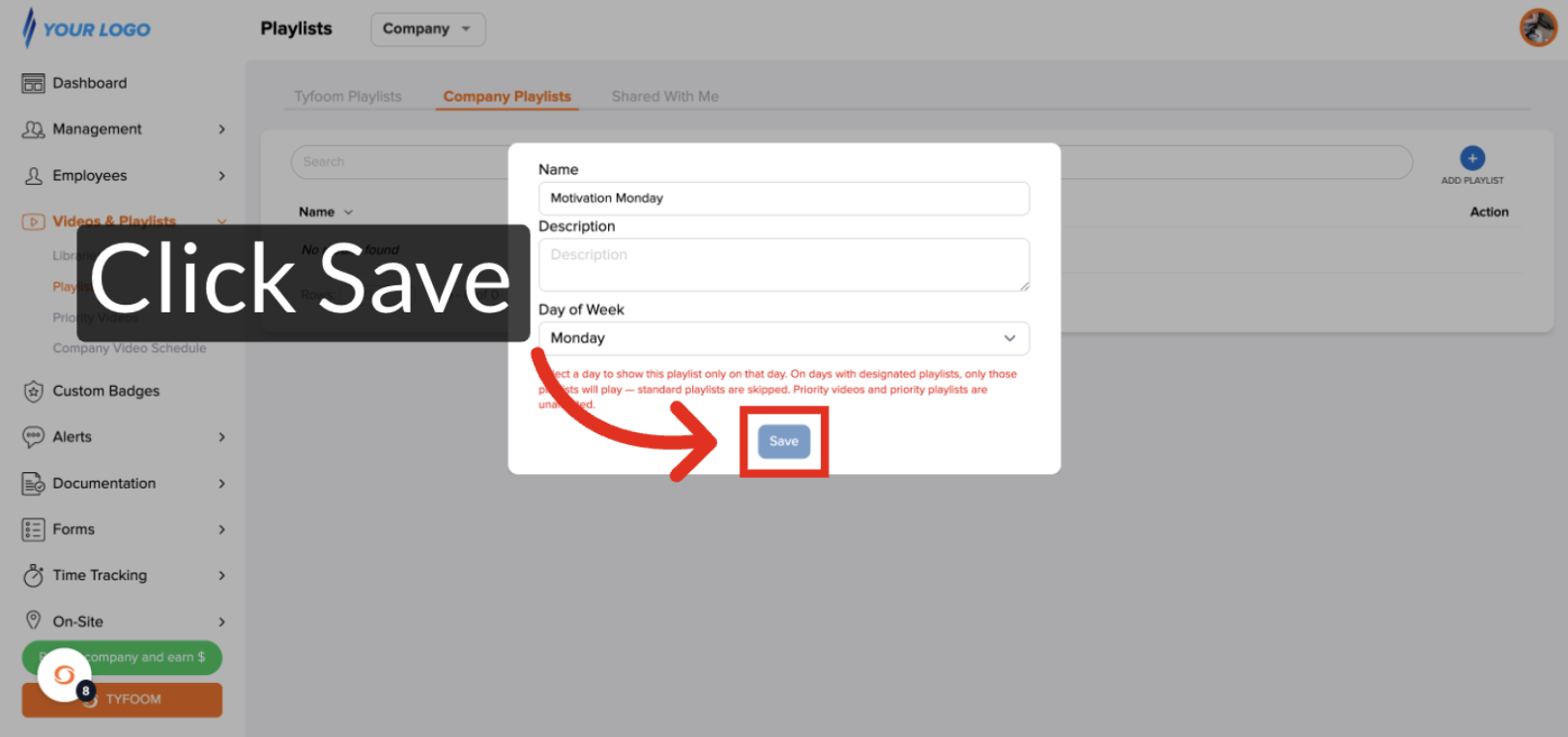Expand the Employees section chevron
This screenshot has width=1568, height=737.
click(221, 176)
